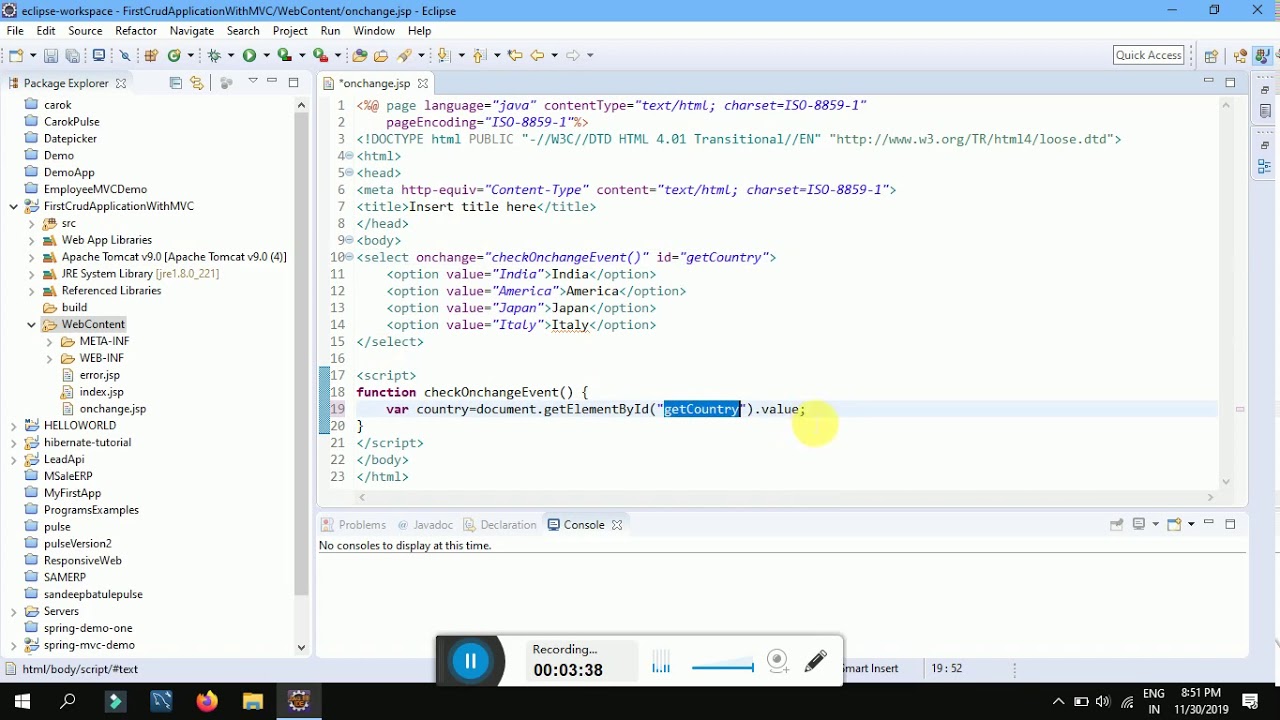Pause the screen recording
The image size is (1280, 720).
pos(471,660)
